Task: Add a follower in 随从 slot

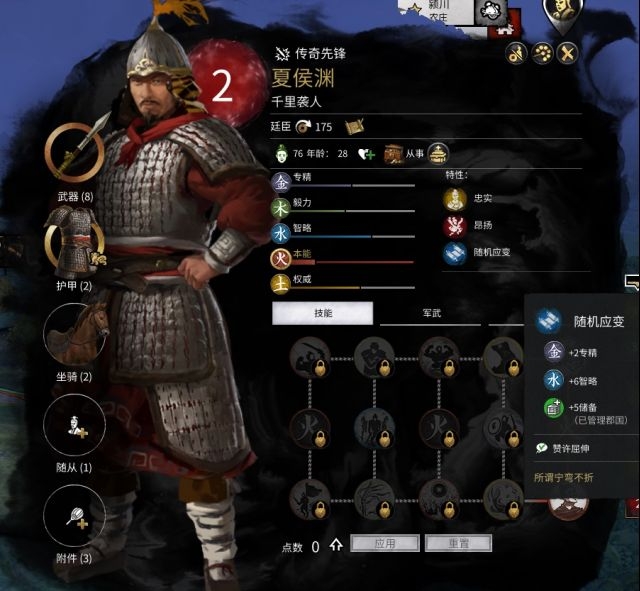Action: [74, 425]
